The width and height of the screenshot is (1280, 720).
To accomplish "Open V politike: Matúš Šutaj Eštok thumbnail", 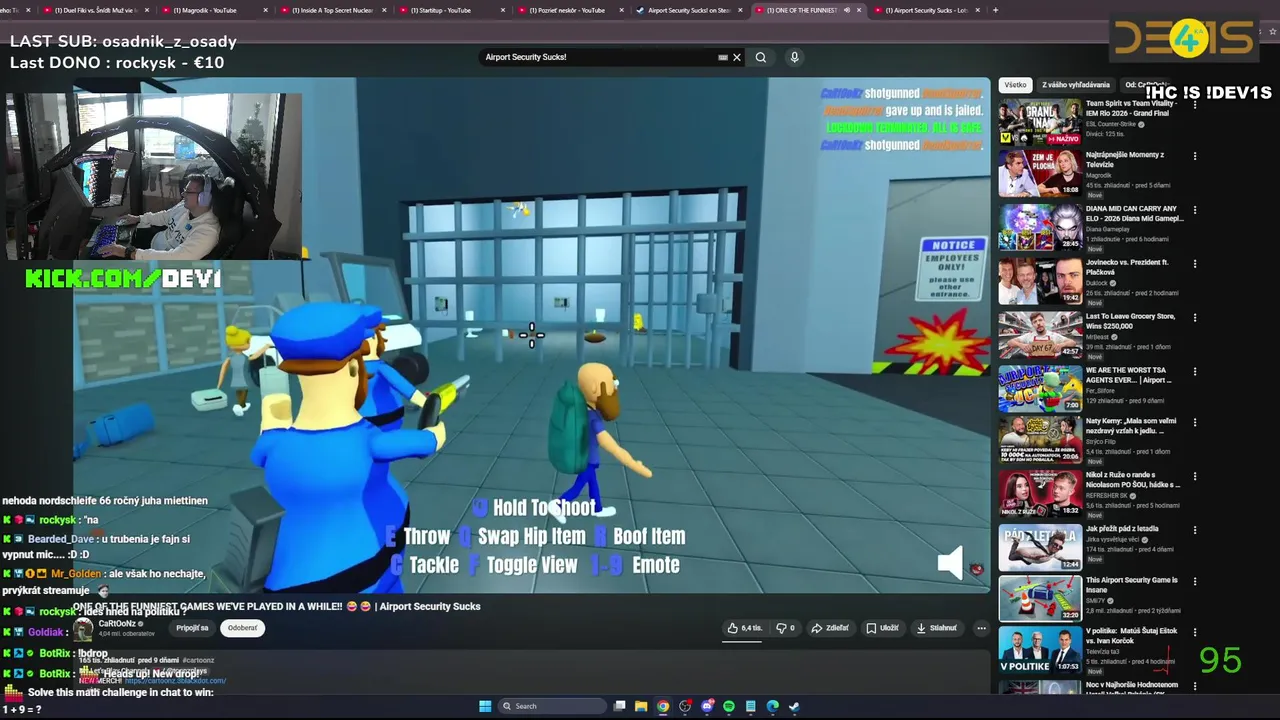I will point(1040,650).
